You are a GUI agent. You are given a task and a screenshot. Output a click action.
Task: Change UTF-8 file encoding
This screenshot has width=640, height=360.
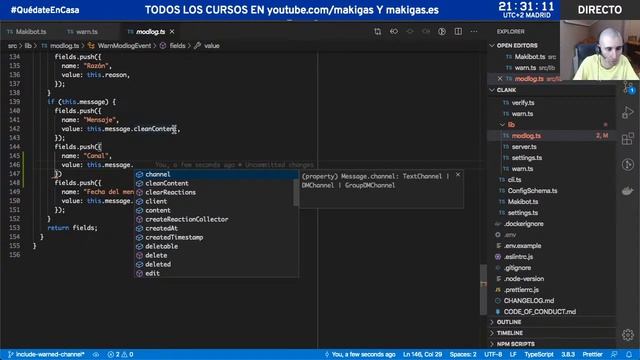[x=493, y=355]
